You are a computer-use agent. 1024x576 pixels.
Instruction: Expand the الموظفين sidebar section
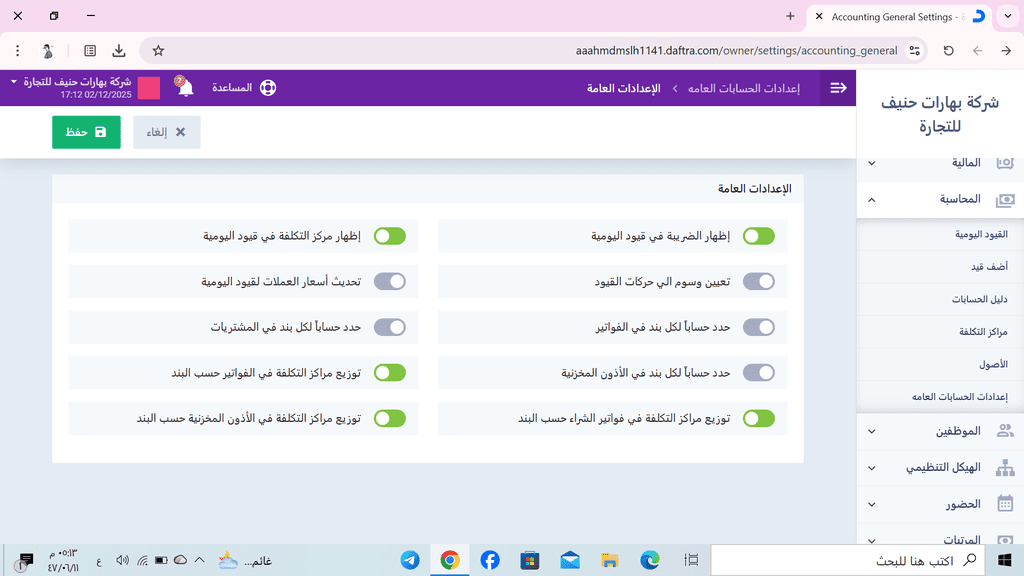(871, 431)
